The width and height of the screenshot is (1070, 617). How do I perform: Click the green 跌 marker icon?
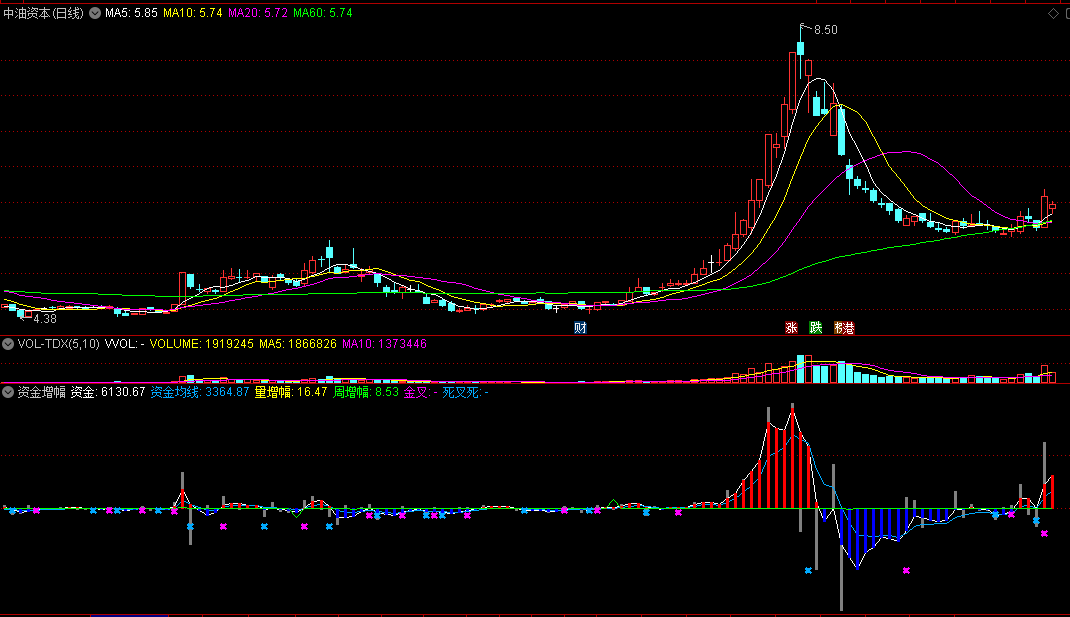pos(816,328)
